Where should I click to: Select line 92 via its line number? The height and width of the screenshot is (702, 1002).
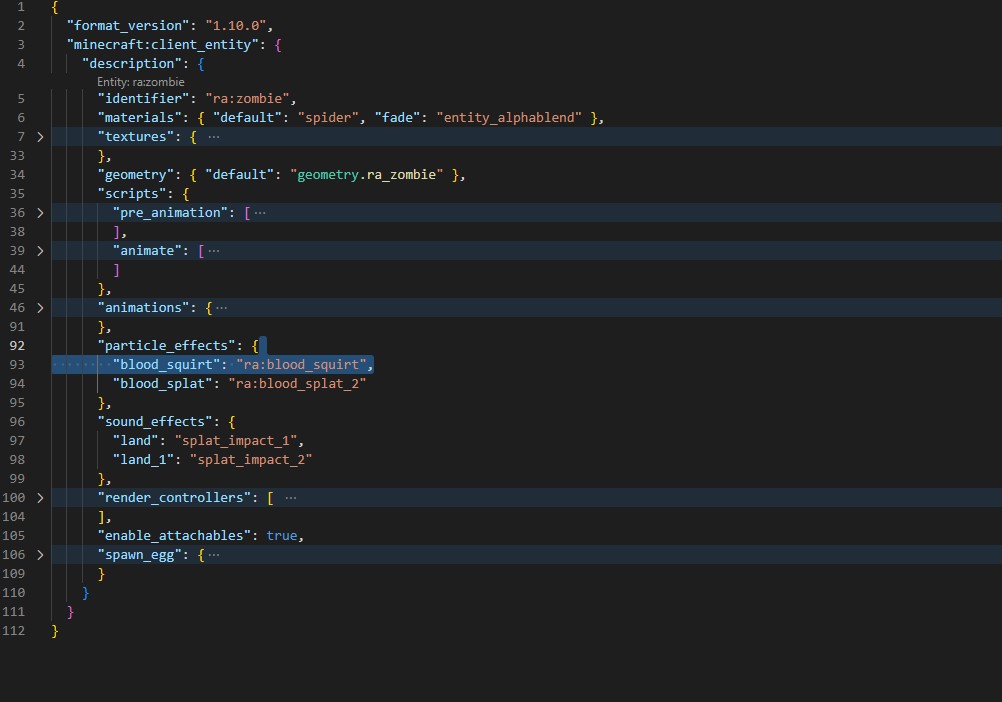click(x=16, y=346)
